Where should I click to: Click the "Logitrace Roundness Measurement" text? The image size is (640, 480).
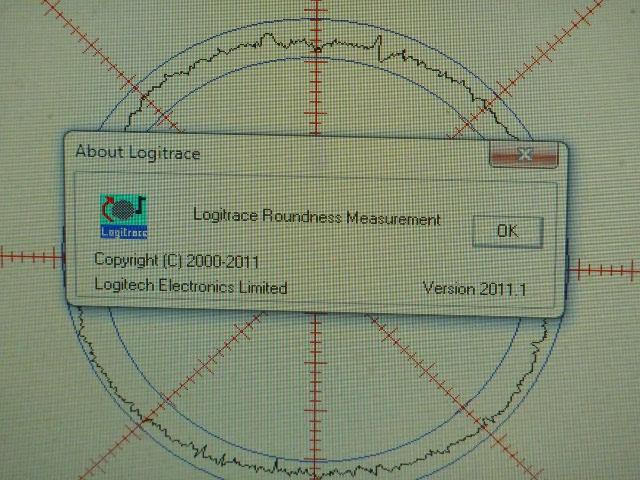point(317,217)
